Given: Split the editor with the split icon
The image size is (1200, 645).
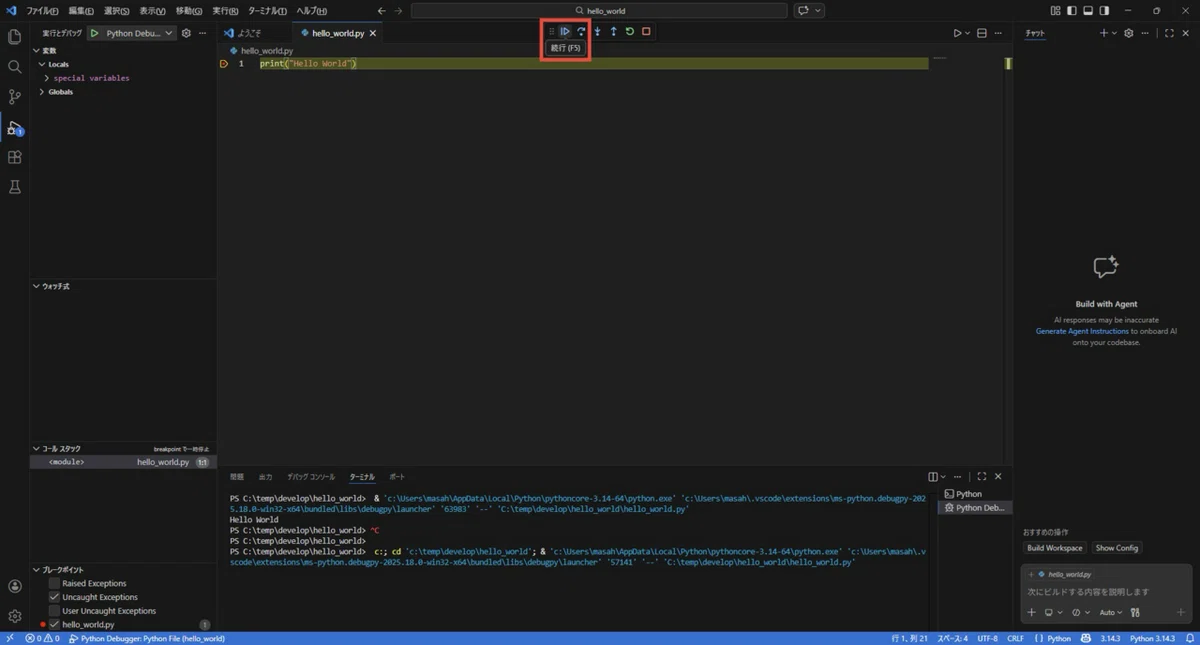Looking at the screenshot, I should 982,33.
